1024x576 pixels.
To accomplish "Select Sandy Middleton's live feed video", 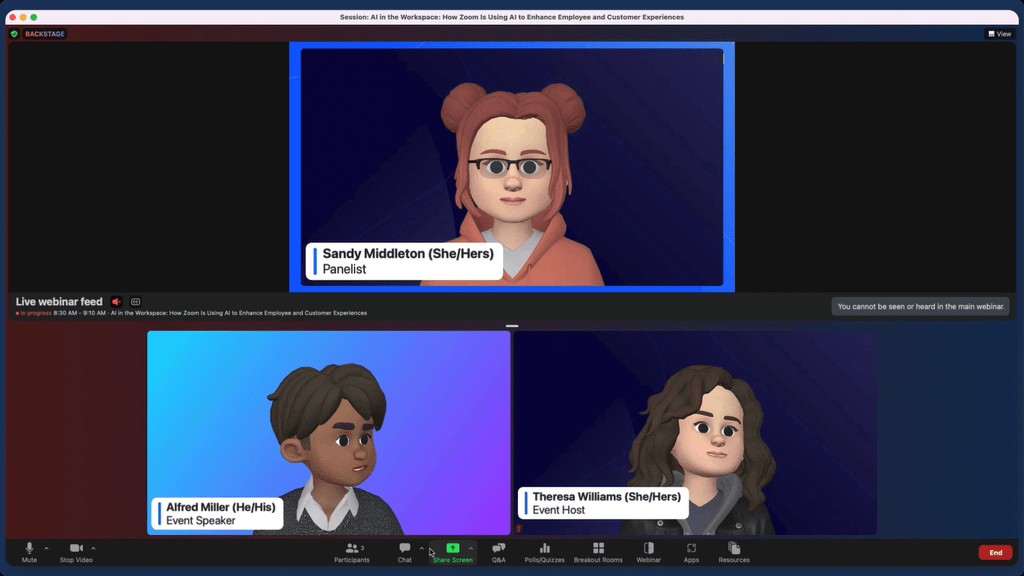I will [512, 167].
